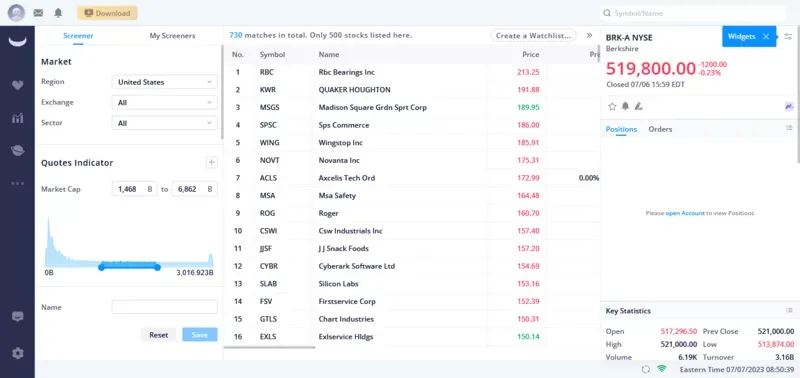Viewport: 800px width, 378px height.
Task: Open the chat feedback icon in sidebar
Action: [17, 317]
